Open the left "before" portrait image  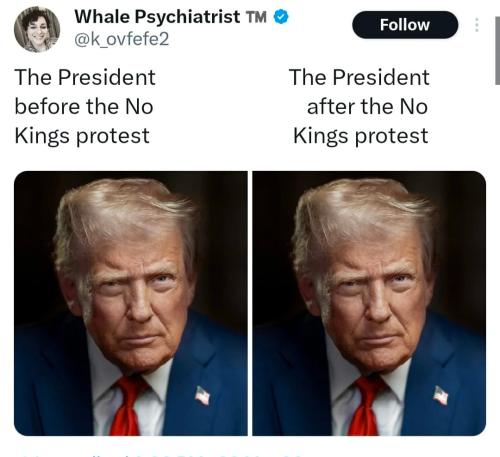131,303
